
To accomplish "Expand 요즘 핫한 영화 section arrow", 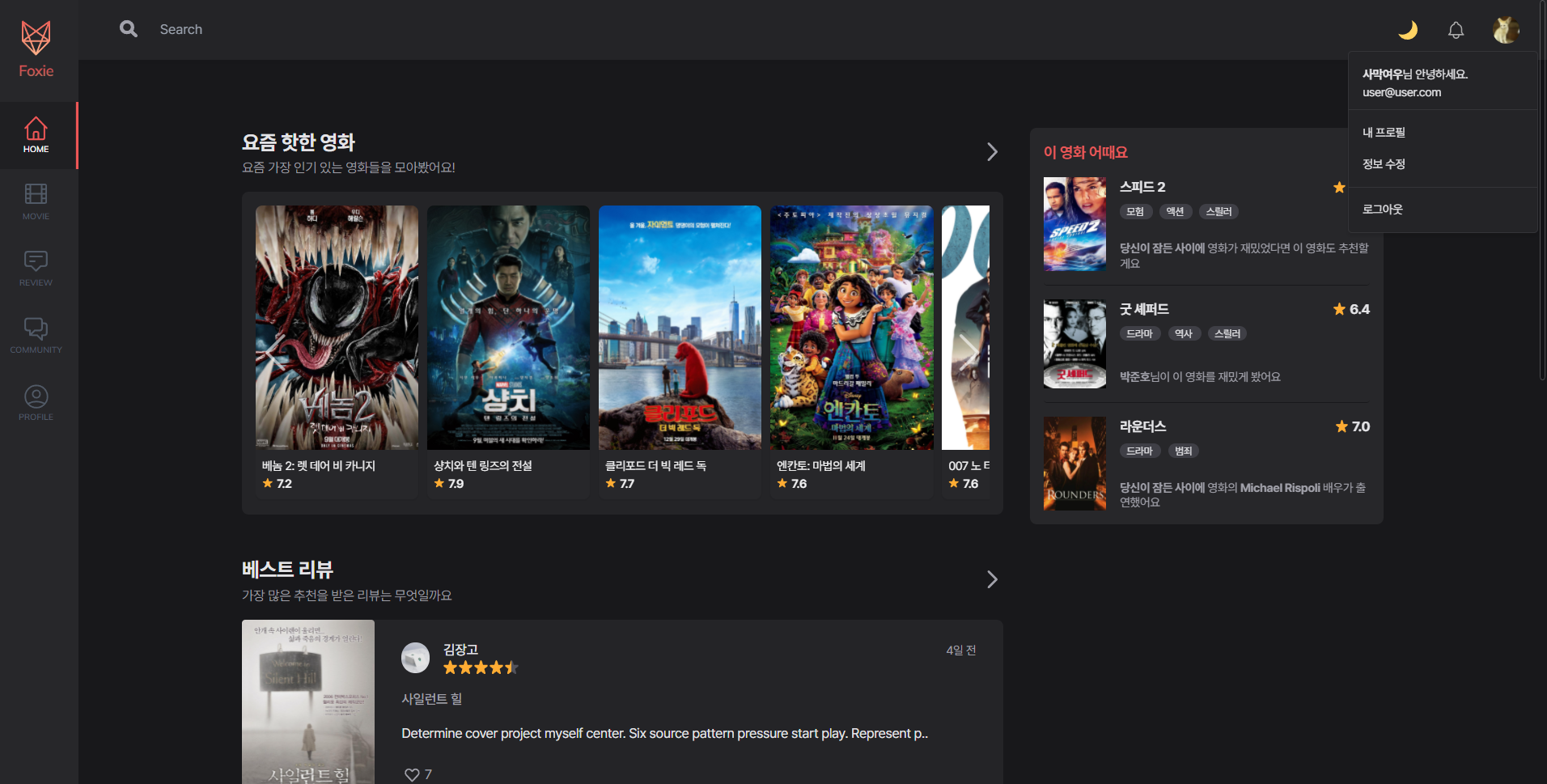I will pos(992,152).
